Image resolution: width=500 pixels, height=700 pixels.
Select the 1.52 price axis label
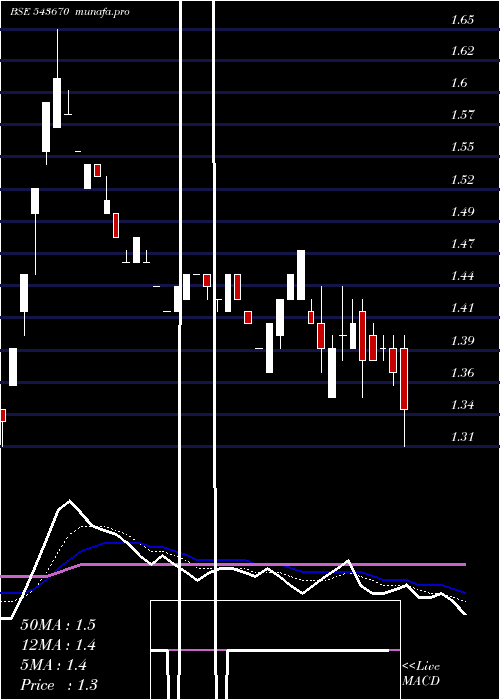(x=462, y=179)
